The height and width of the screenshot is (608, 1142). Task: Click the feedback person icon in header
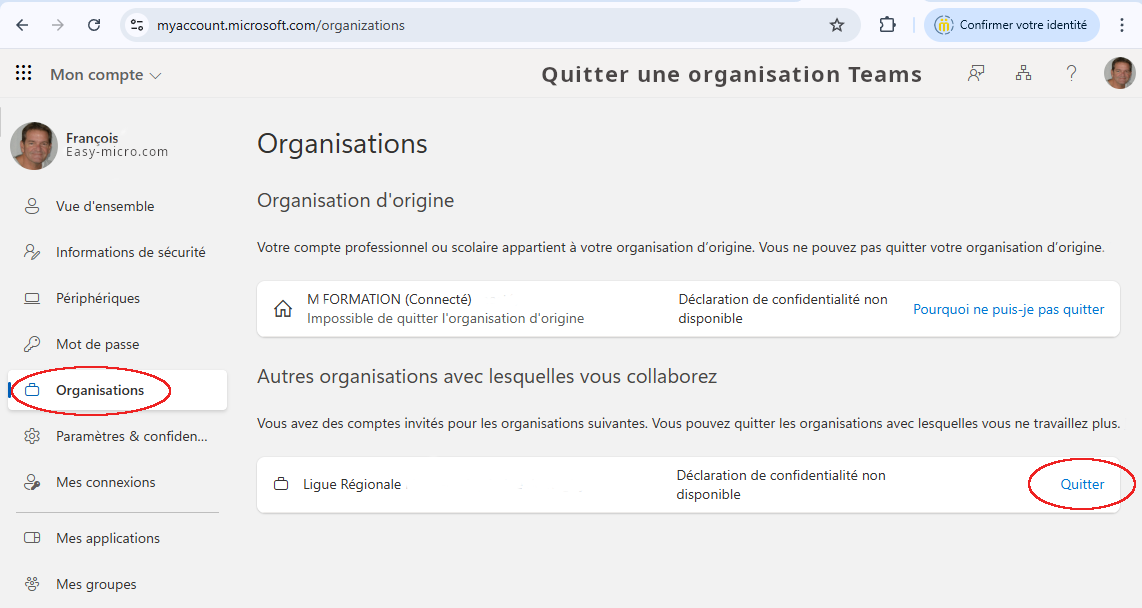point(976,73)
